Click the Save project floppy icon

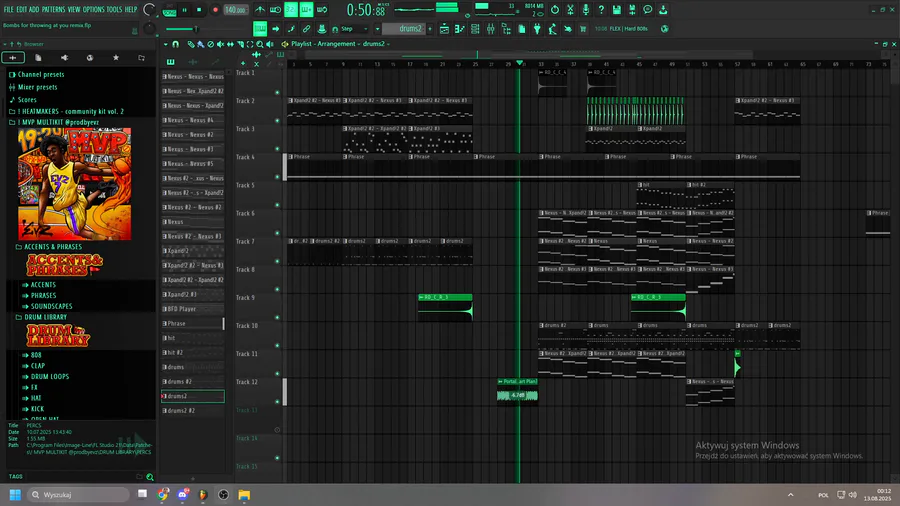click(x=616, y=10)
